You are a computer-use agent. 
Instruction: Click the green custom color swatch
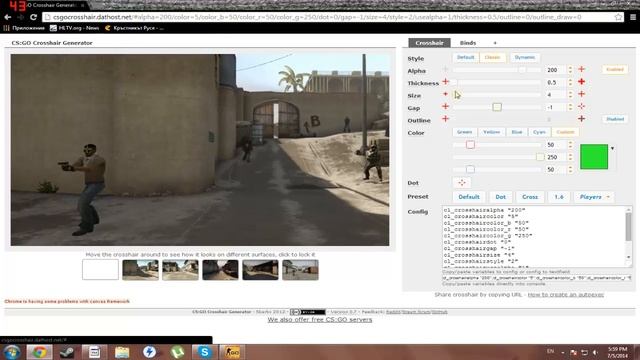594,157
